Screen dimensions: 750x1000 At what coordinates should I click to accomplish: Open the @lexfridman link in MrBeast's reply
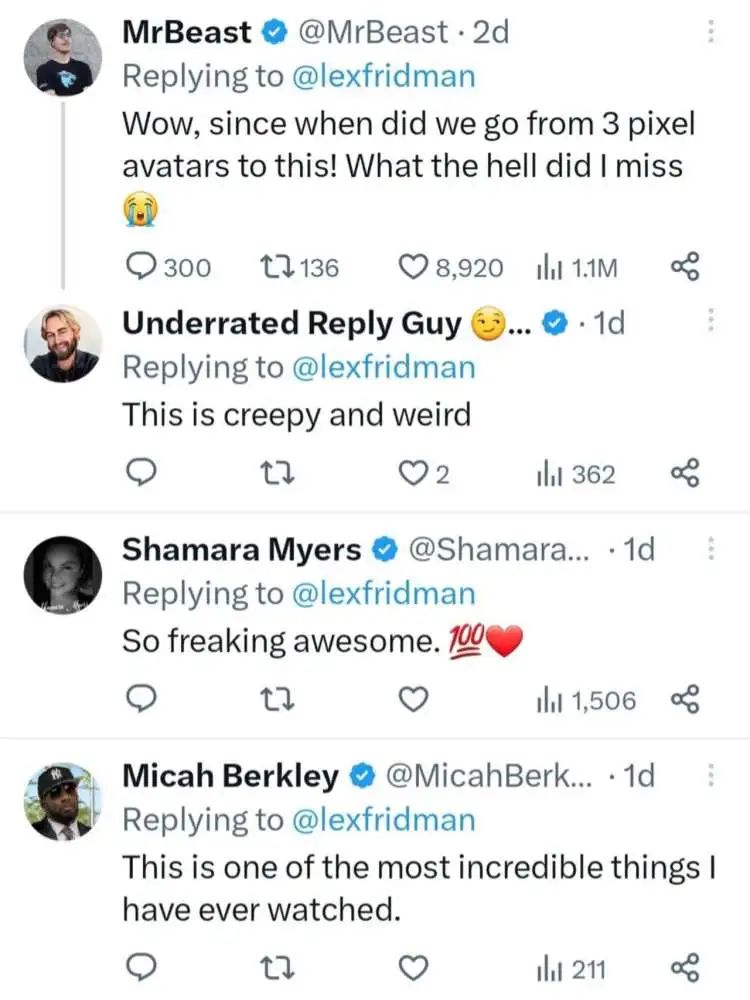(383, 76)
